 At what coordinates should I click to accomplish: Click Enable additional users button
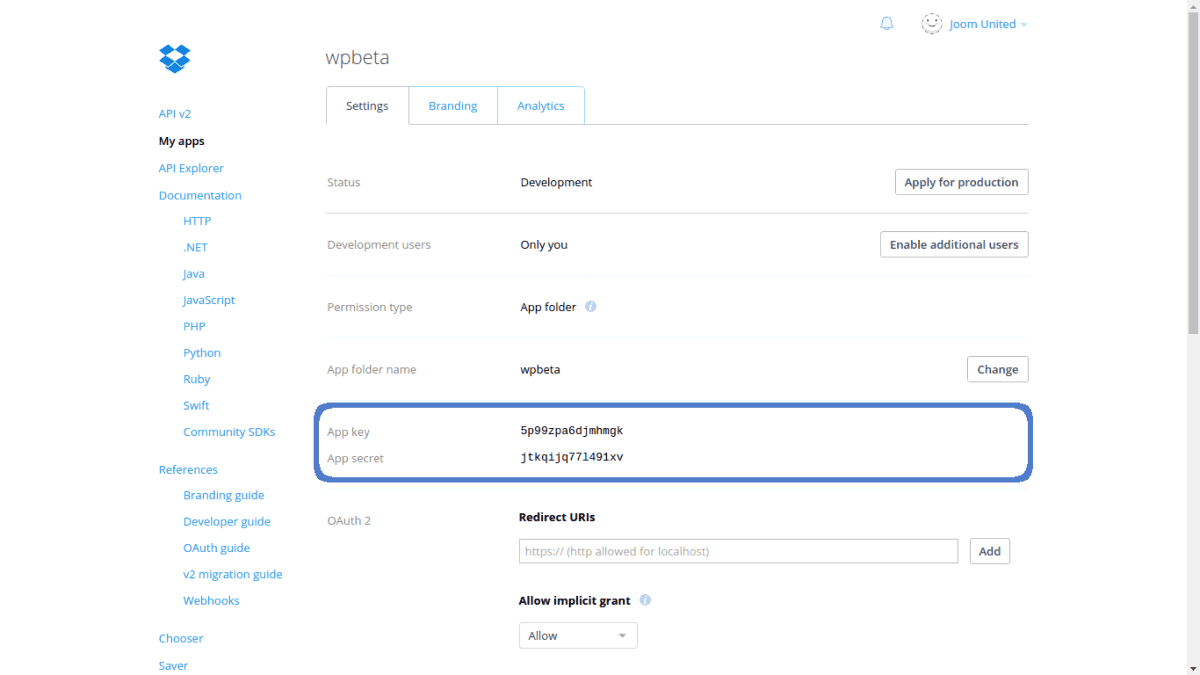[953, 245]
